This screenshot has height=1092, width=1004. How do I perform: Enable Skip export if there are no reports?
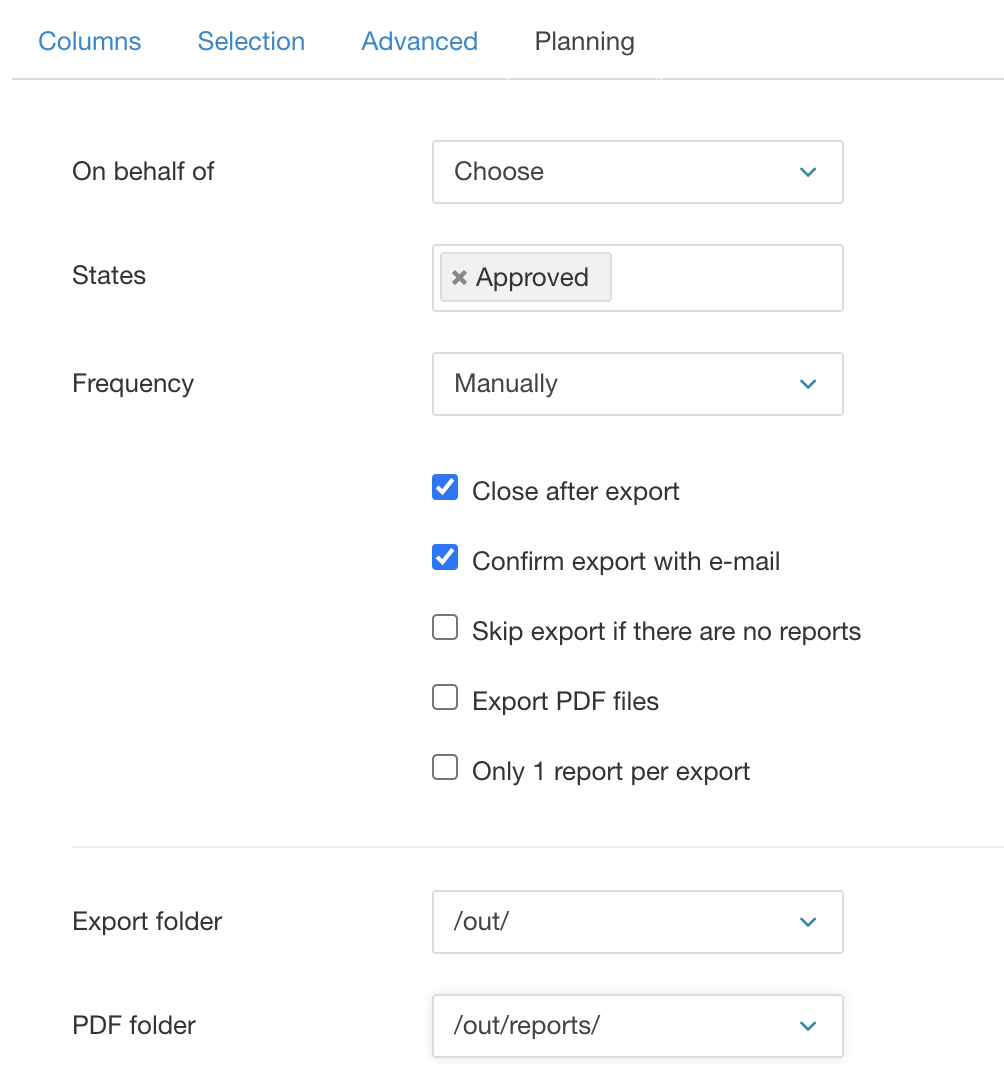pos(445,628)
